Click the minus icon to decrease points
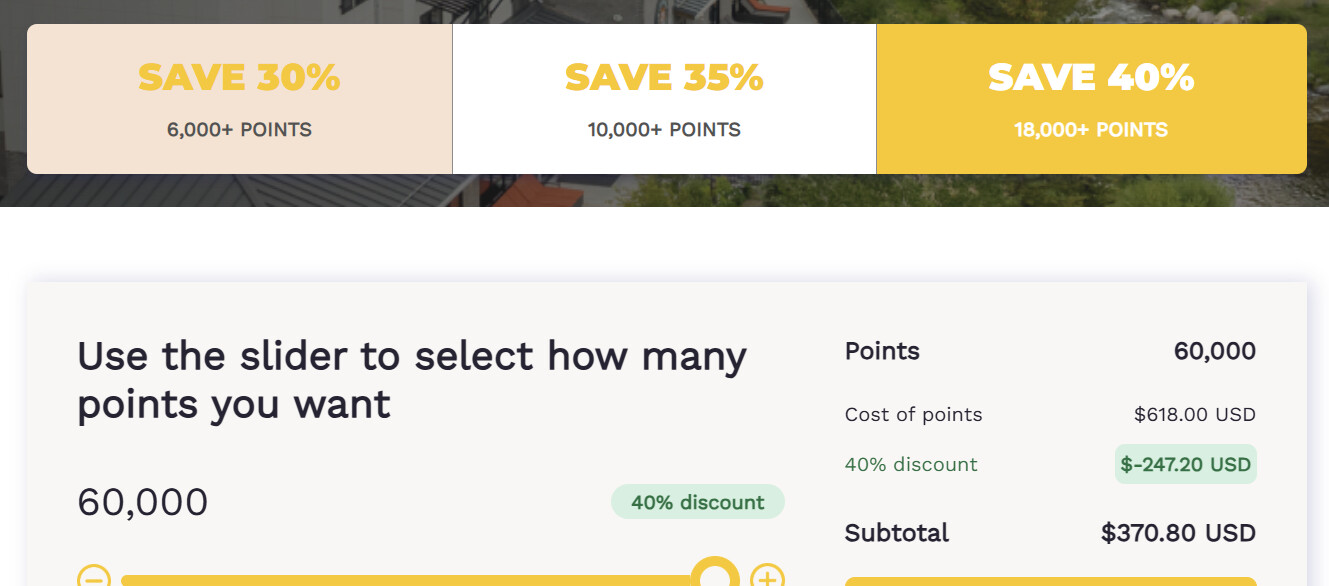Image resolution: width=1329 pixels, height=586 pixels. coord(93,578)
